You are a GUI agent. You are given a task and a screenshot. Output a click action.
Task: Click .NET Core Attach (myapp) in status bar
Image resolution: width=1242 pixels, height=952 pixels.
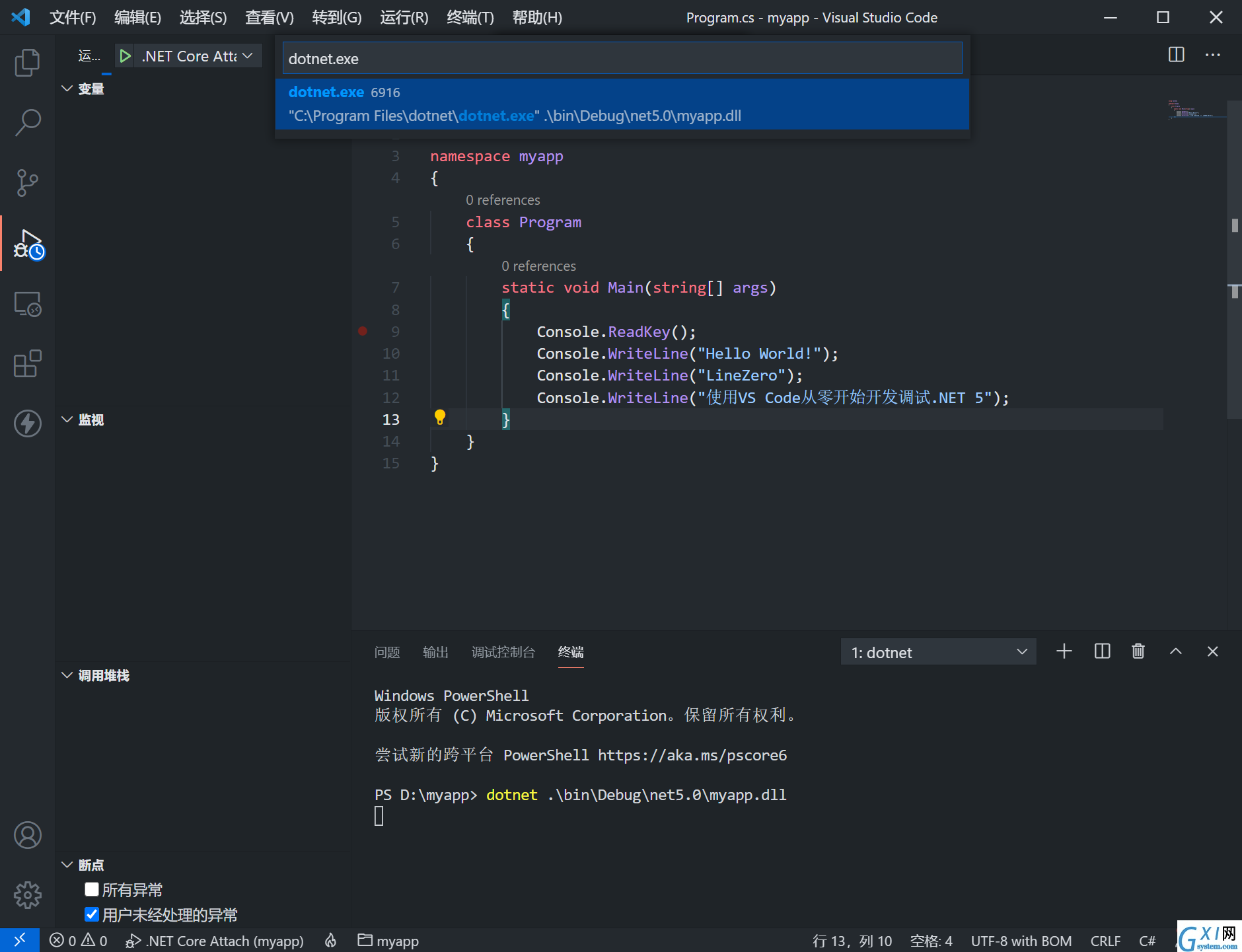coord(215,940)
